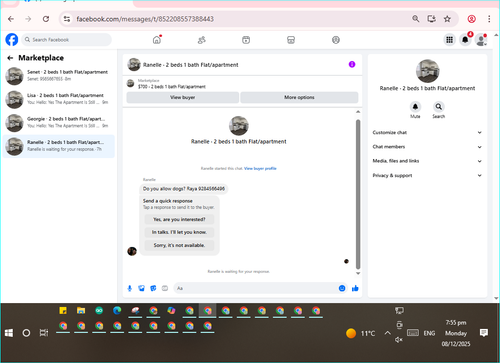Open the Marketplace tab icon
Screen dimensions: 500x363
(291, 40)
